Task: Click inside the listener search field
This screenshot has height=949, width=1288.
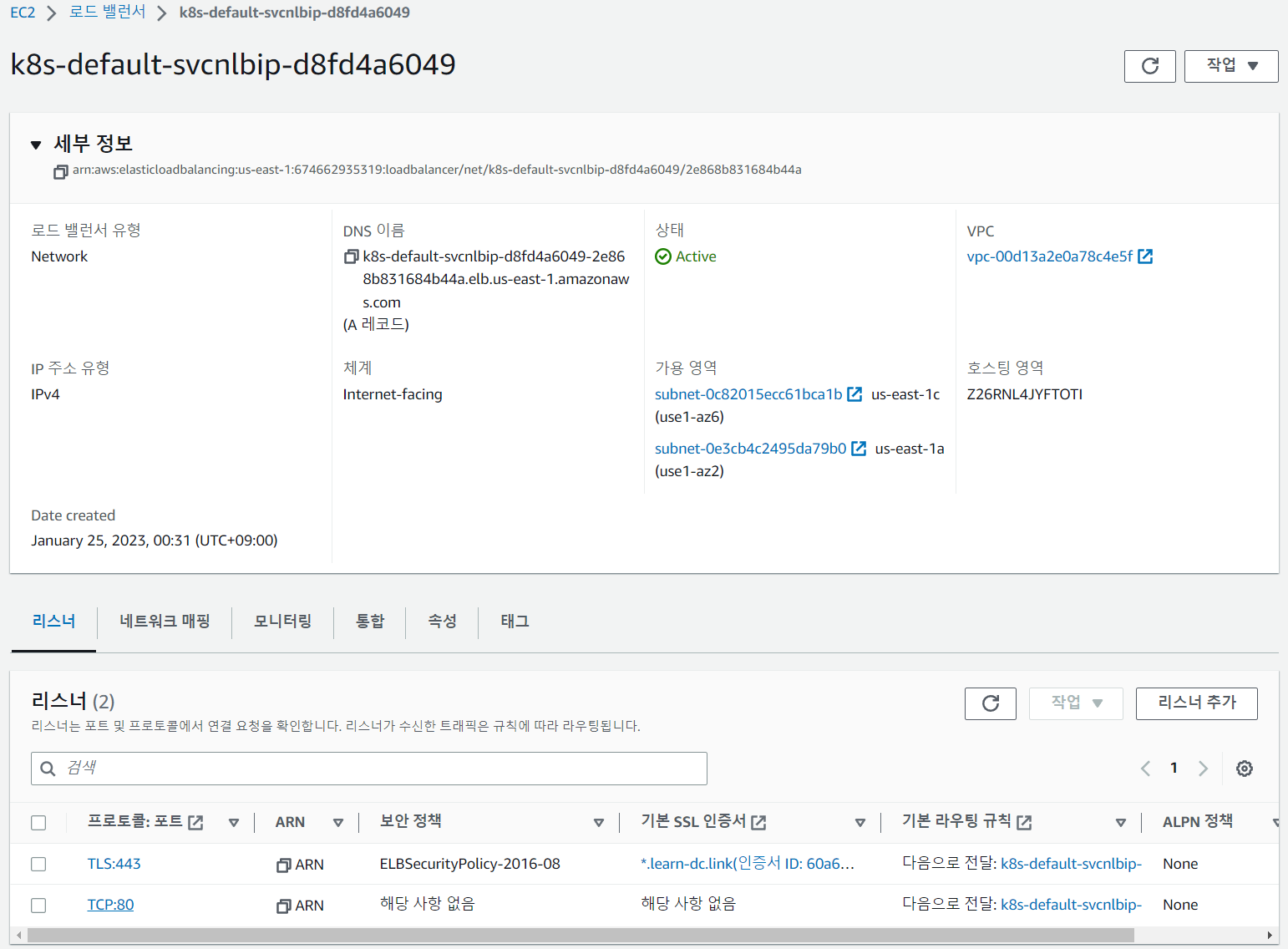Action: point(368,768)
